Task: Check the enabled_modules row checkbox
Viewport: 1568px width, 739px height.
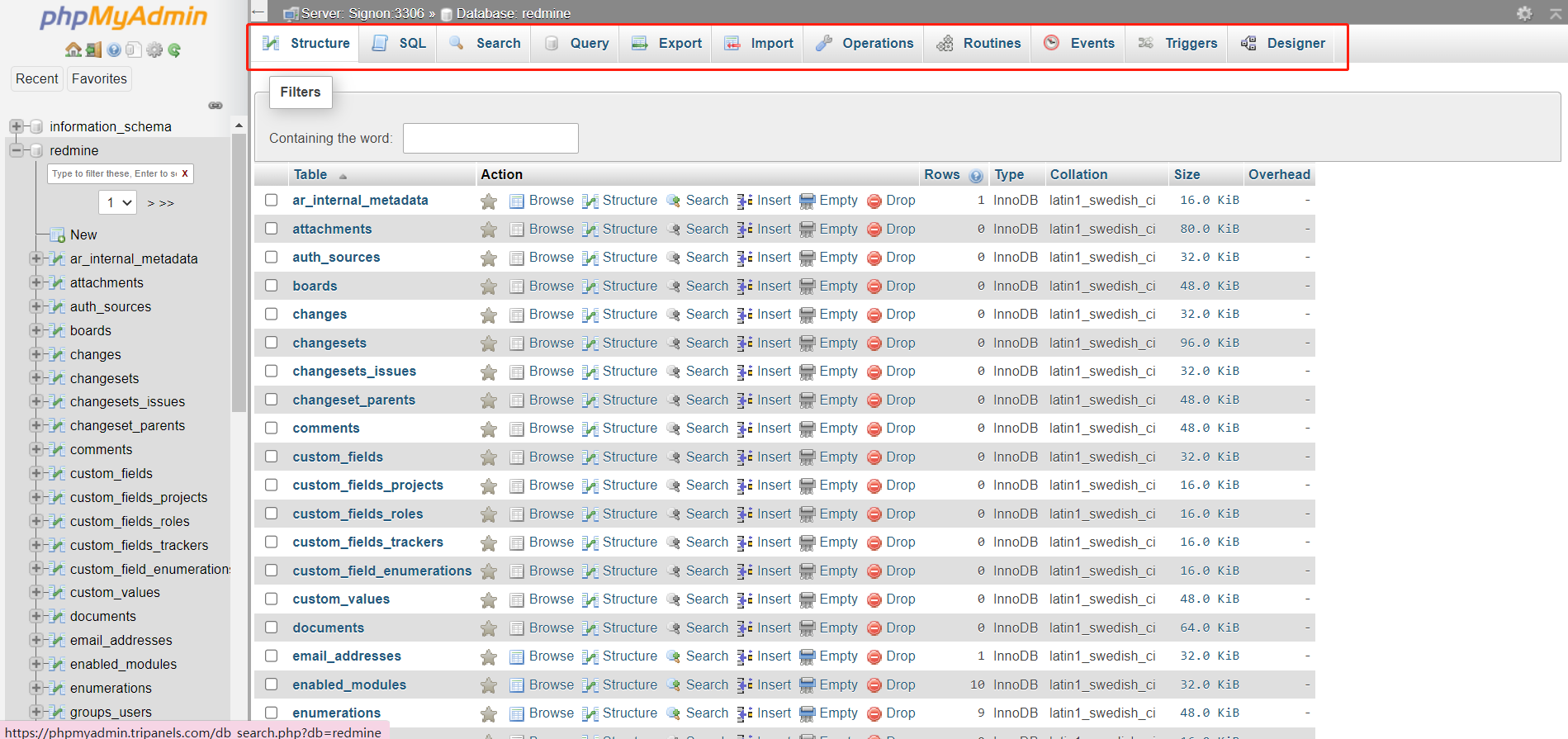Action: 271,685
